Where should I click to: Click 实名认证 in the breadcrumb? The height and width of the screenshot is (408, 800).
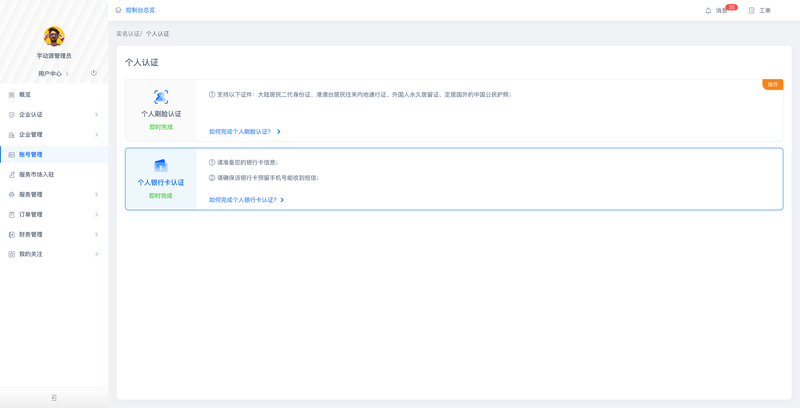click(128, 34)
